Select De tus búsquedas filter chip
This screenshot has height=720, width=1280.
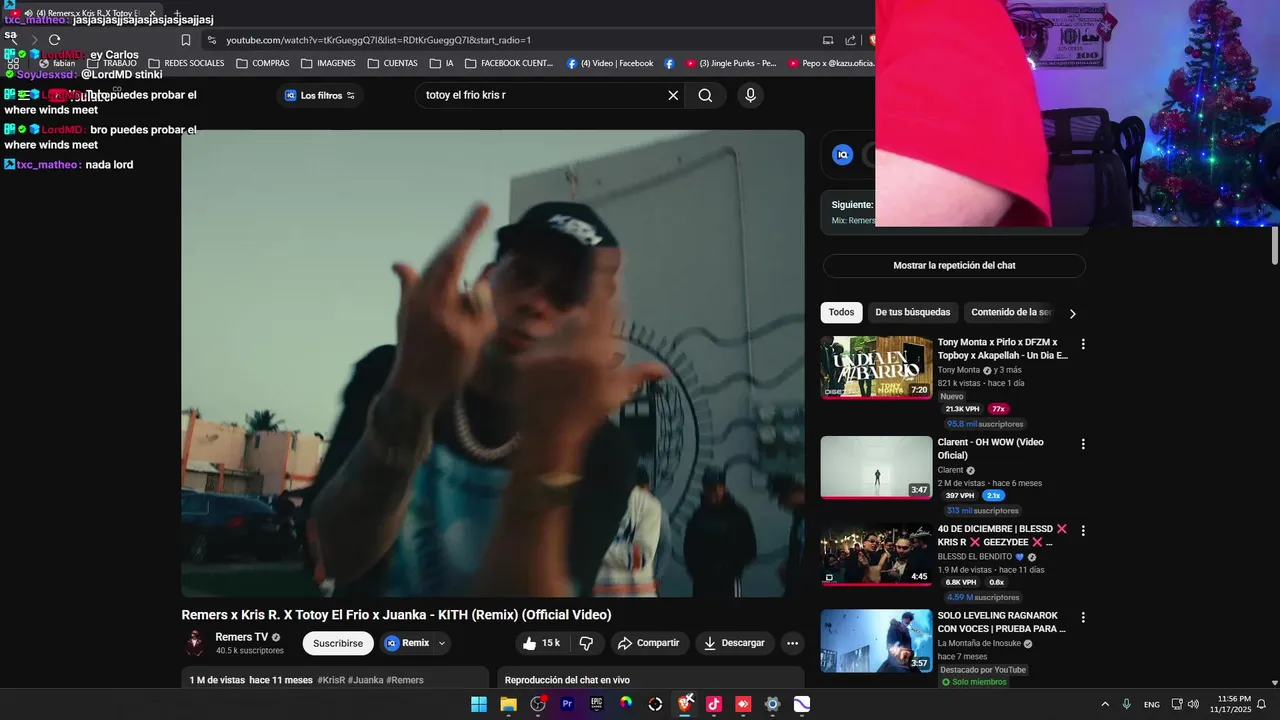click(x=913, y=312)
